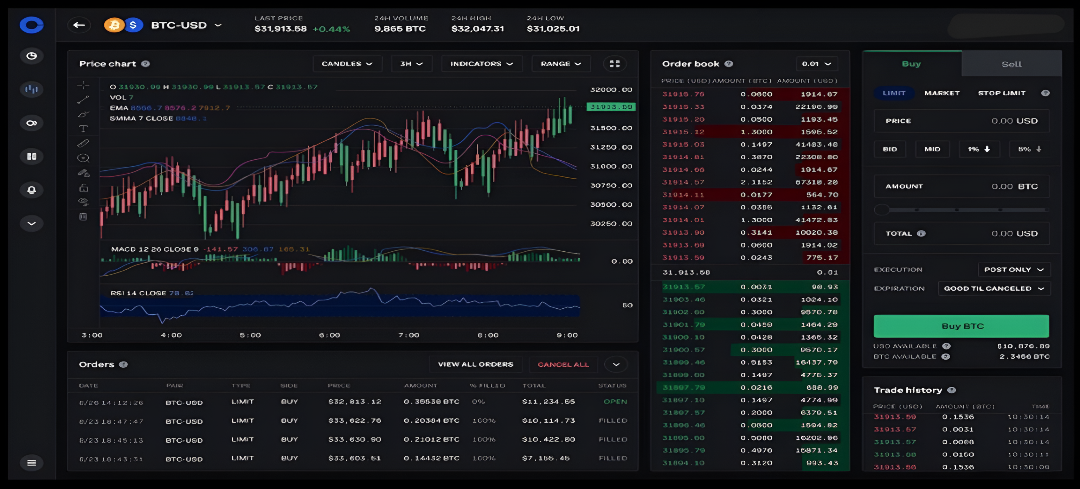Select order book ask price 31915.75

(683, 94)
